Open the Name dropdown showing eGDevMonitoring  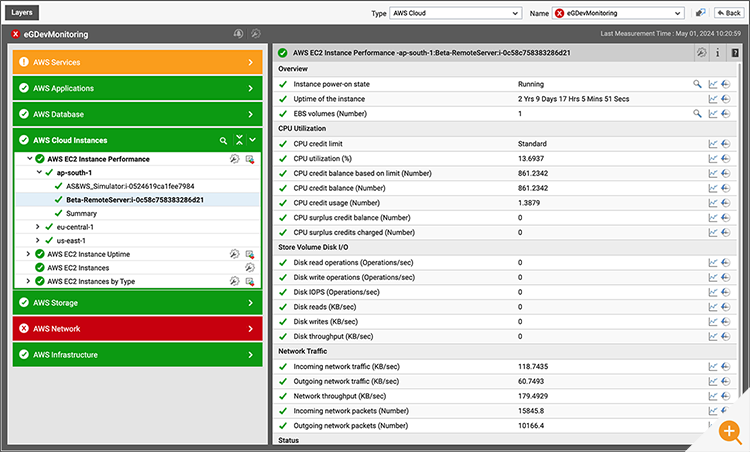coord(618,13)
